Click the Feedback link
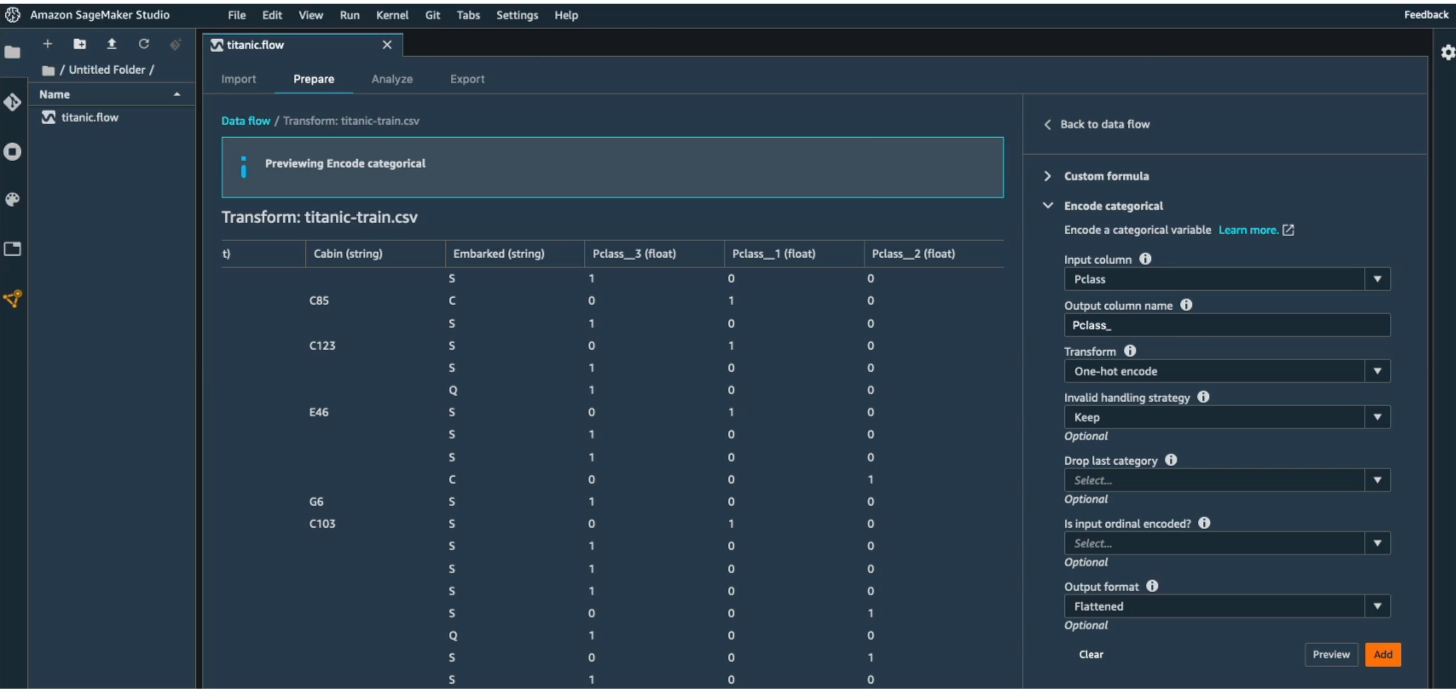Image resolution: width=1456 pixels, height=693 pixels. [1426, 15]
